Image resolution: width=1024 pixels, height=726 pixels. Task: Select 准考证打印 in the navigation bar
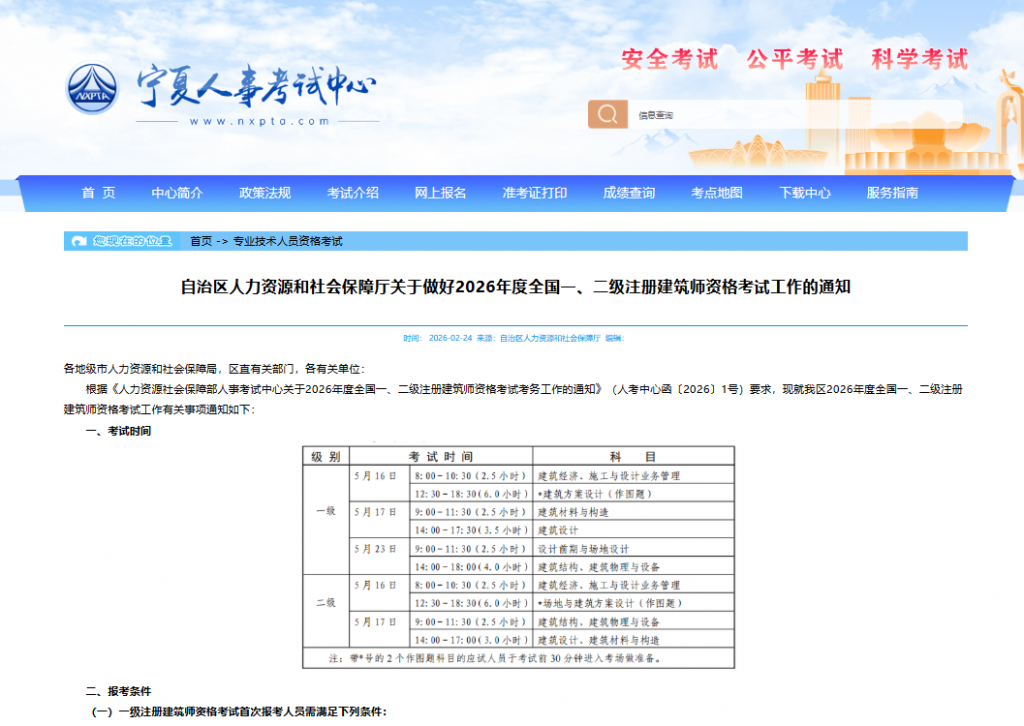(535, 193)
